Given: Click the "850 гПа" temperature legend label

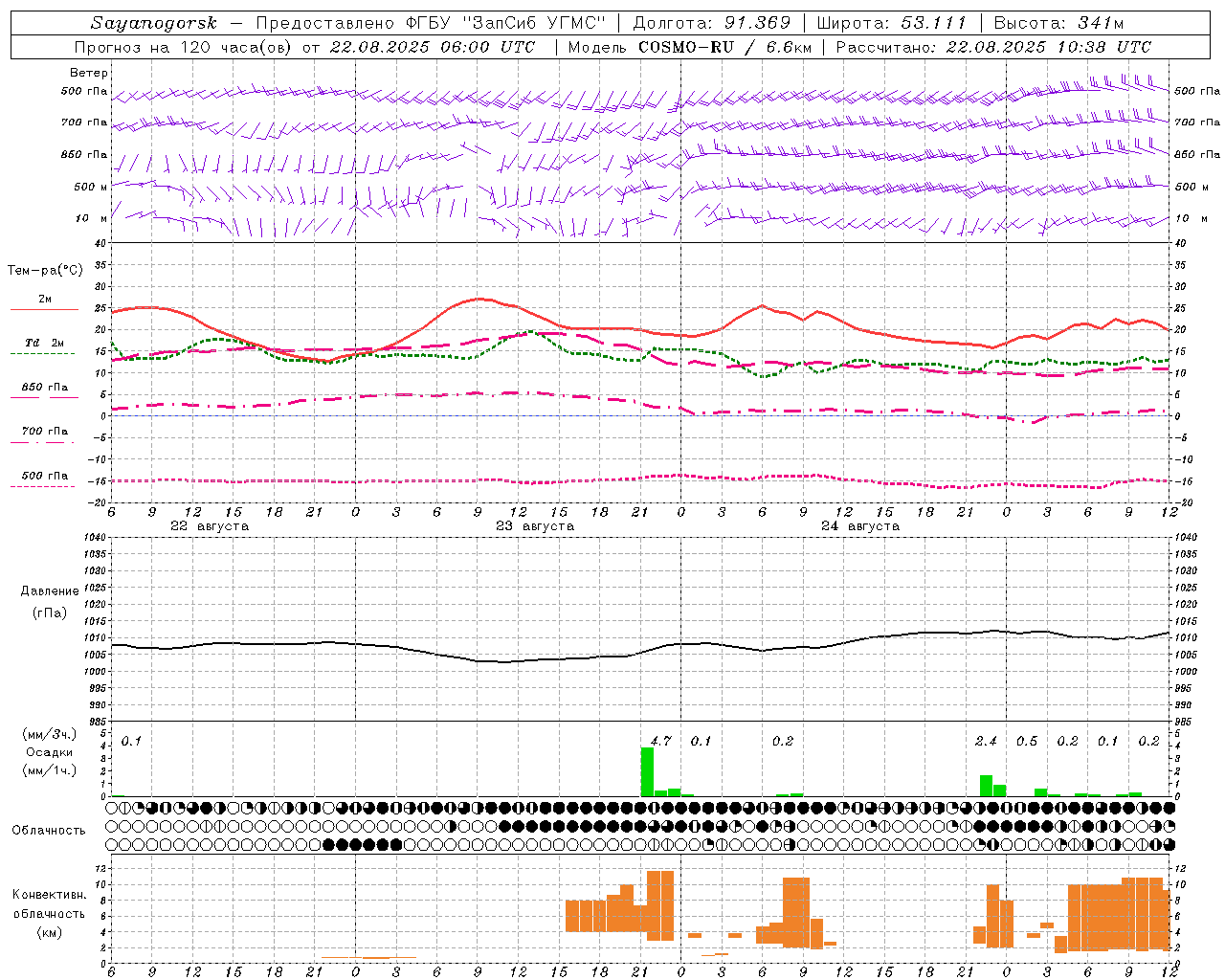Looking at the screenshot, I should point(44,388).
